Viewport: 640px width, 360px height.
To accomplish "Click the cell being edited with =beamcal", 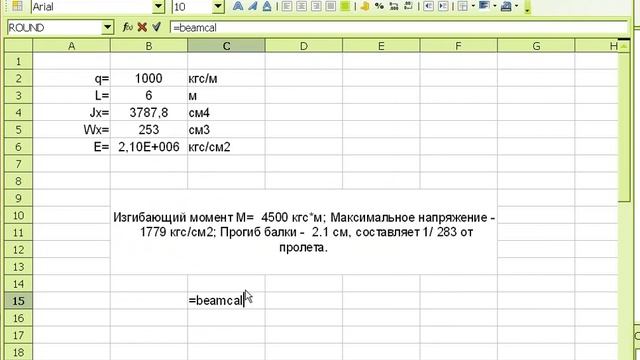I will click(x=226, y=301).
